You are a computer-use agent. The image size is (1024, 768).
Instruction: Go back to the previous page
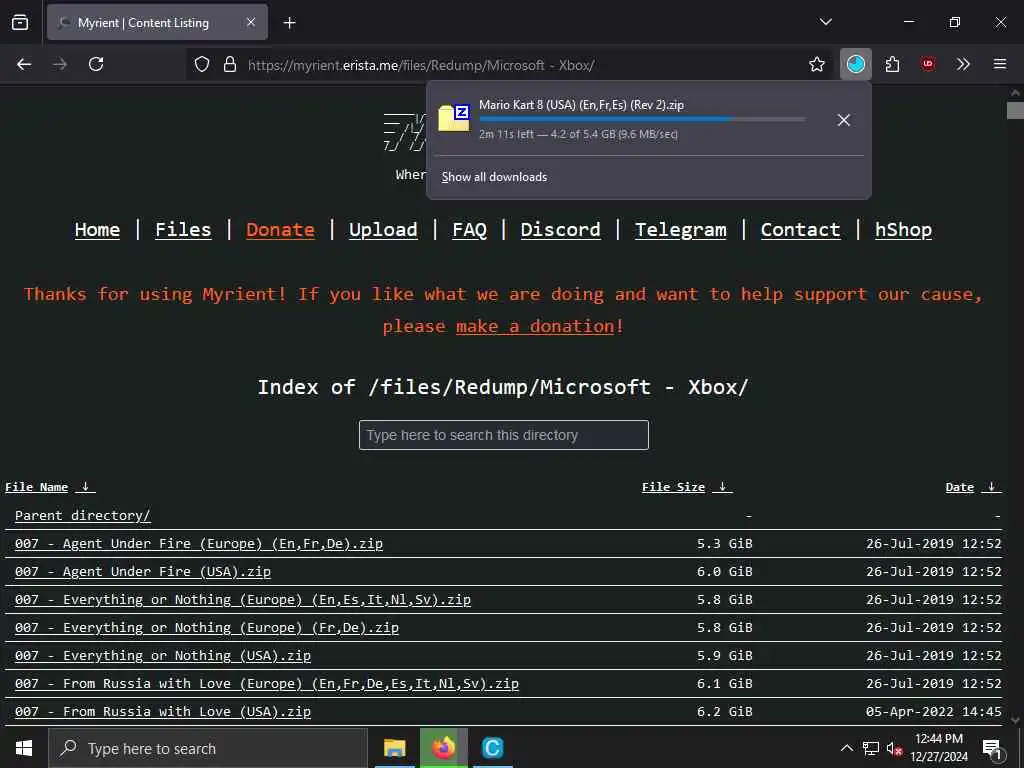[24, 64]
